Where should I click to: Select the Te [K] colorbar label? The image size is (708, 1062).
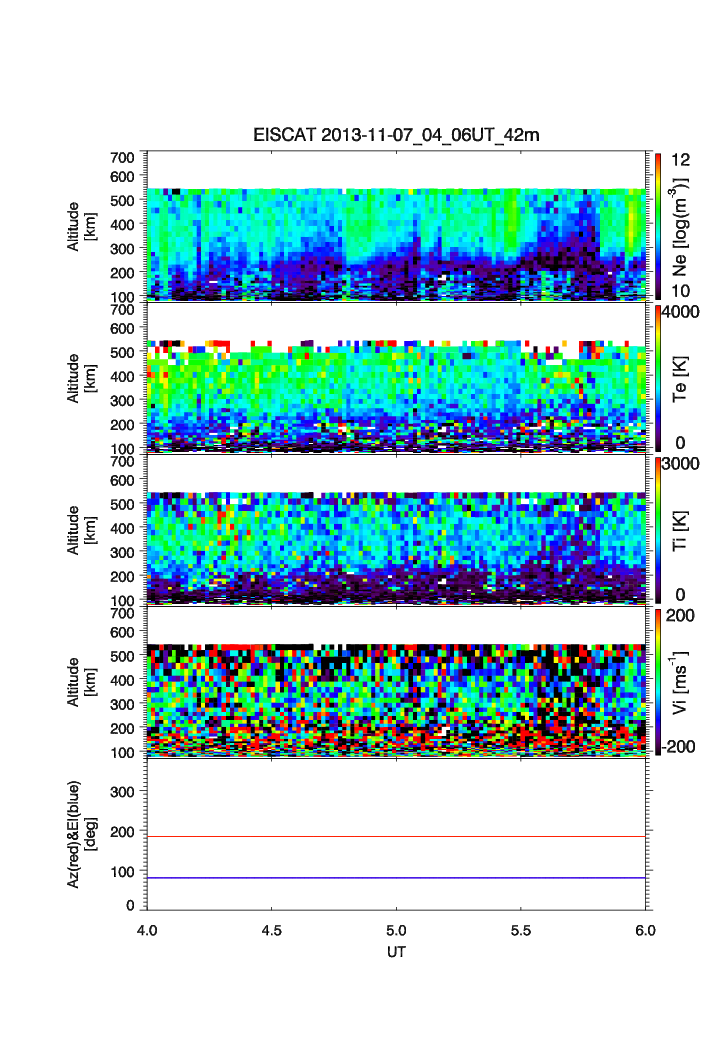(x=680, y=379)
